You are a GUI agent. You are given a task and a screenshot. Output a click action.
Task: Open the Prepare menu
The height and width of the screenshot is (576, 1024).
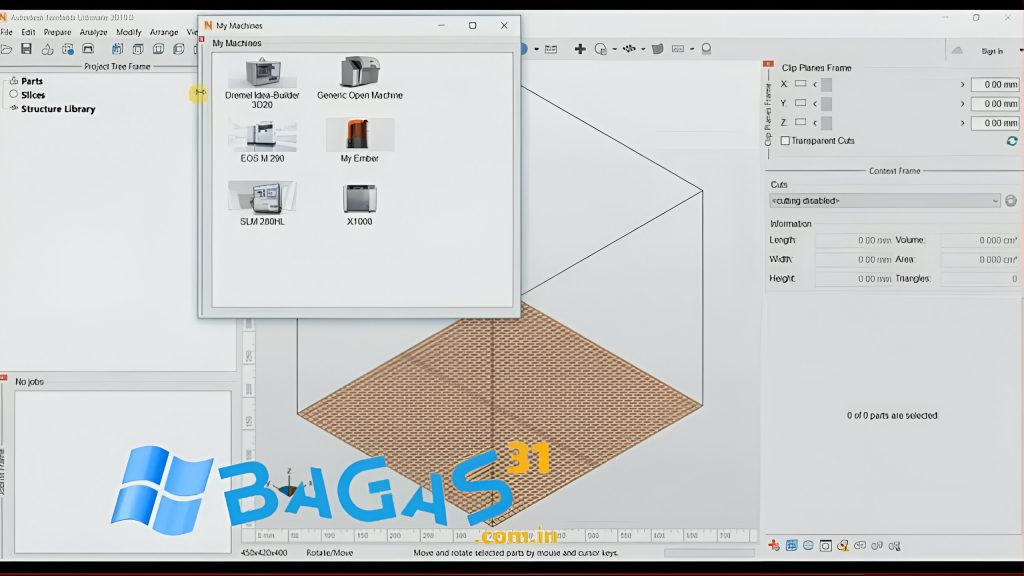pyautogui.click(x=57, y=32)
